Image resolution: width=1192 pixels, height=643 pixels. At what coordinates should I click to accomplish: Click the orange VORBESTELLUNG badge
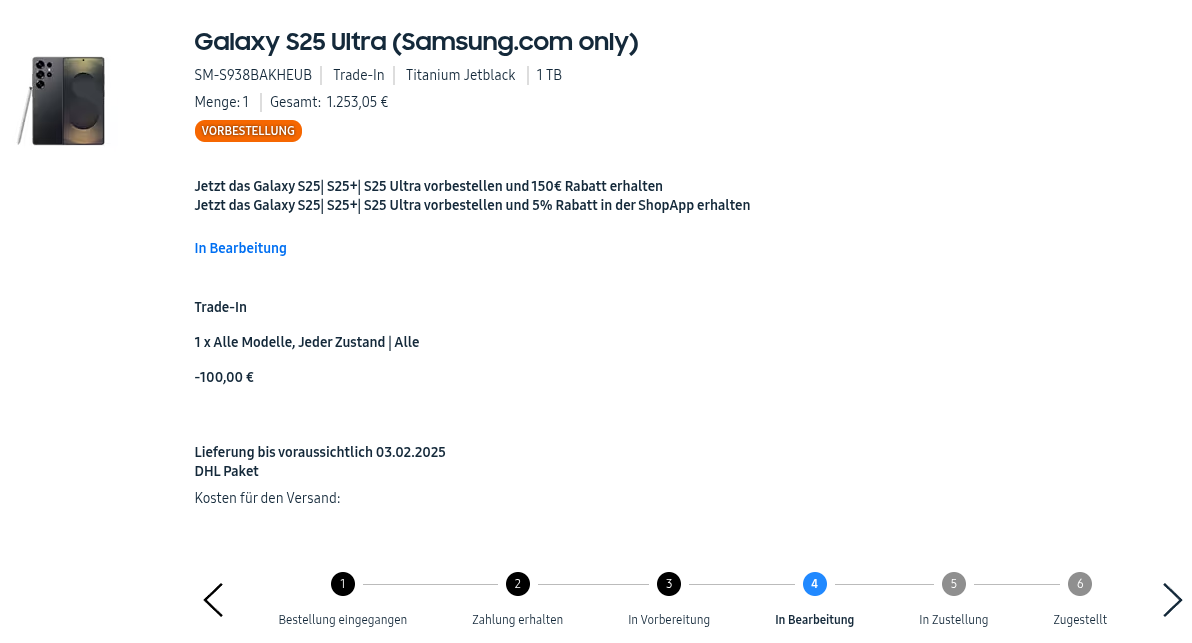coord(248,131)
